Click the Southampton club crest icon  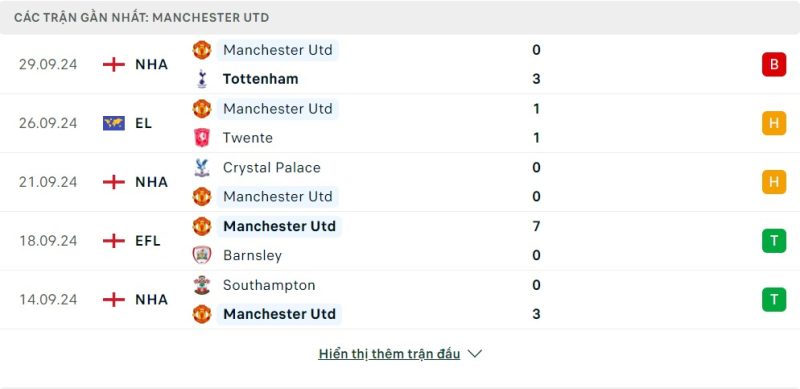202,285
